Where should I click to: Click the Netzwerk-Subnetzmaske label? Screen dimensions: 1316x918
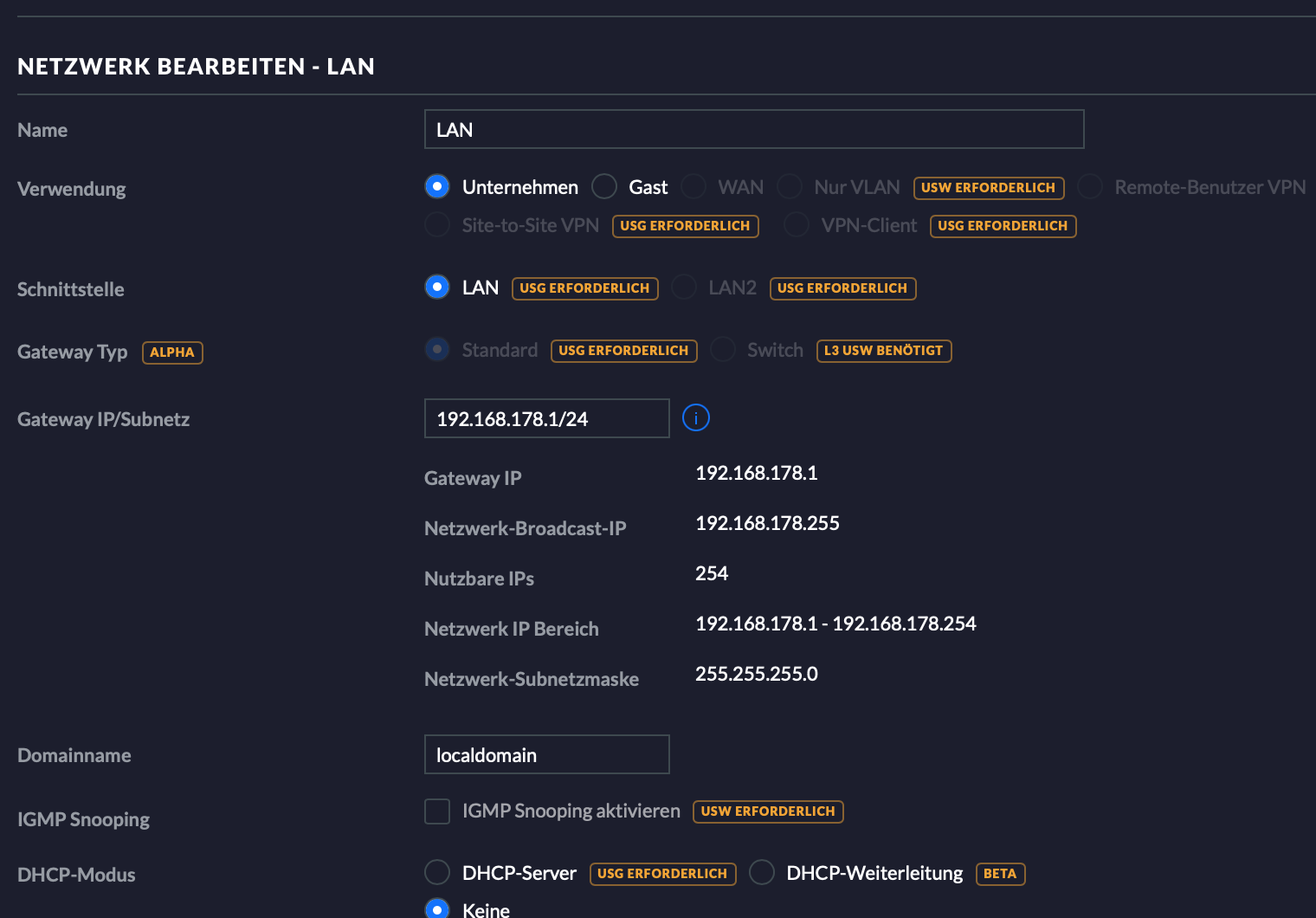[x=532, y=679]
